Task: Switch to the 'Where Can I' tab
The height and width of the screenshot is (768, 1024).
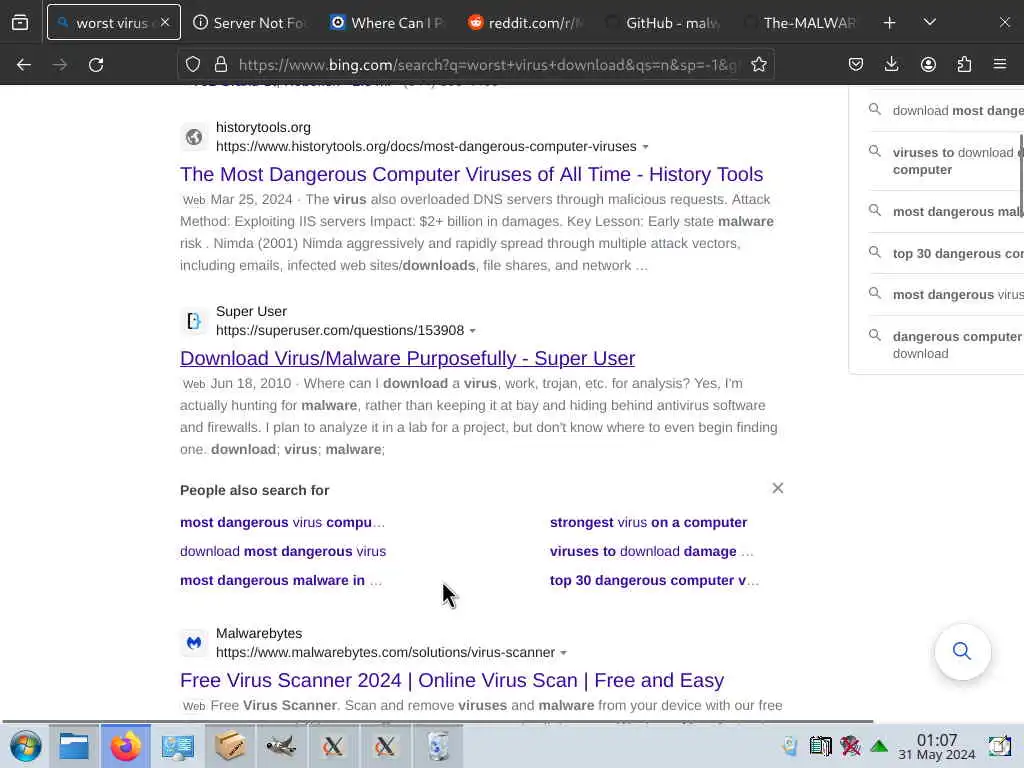Action: point(387,23)
